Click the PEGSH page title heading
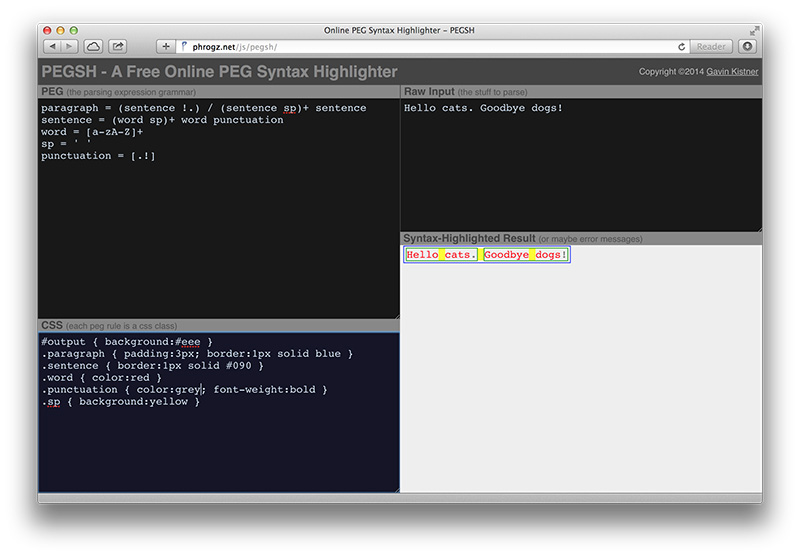This screenshot has height=556, width=800. pos(219,71)
